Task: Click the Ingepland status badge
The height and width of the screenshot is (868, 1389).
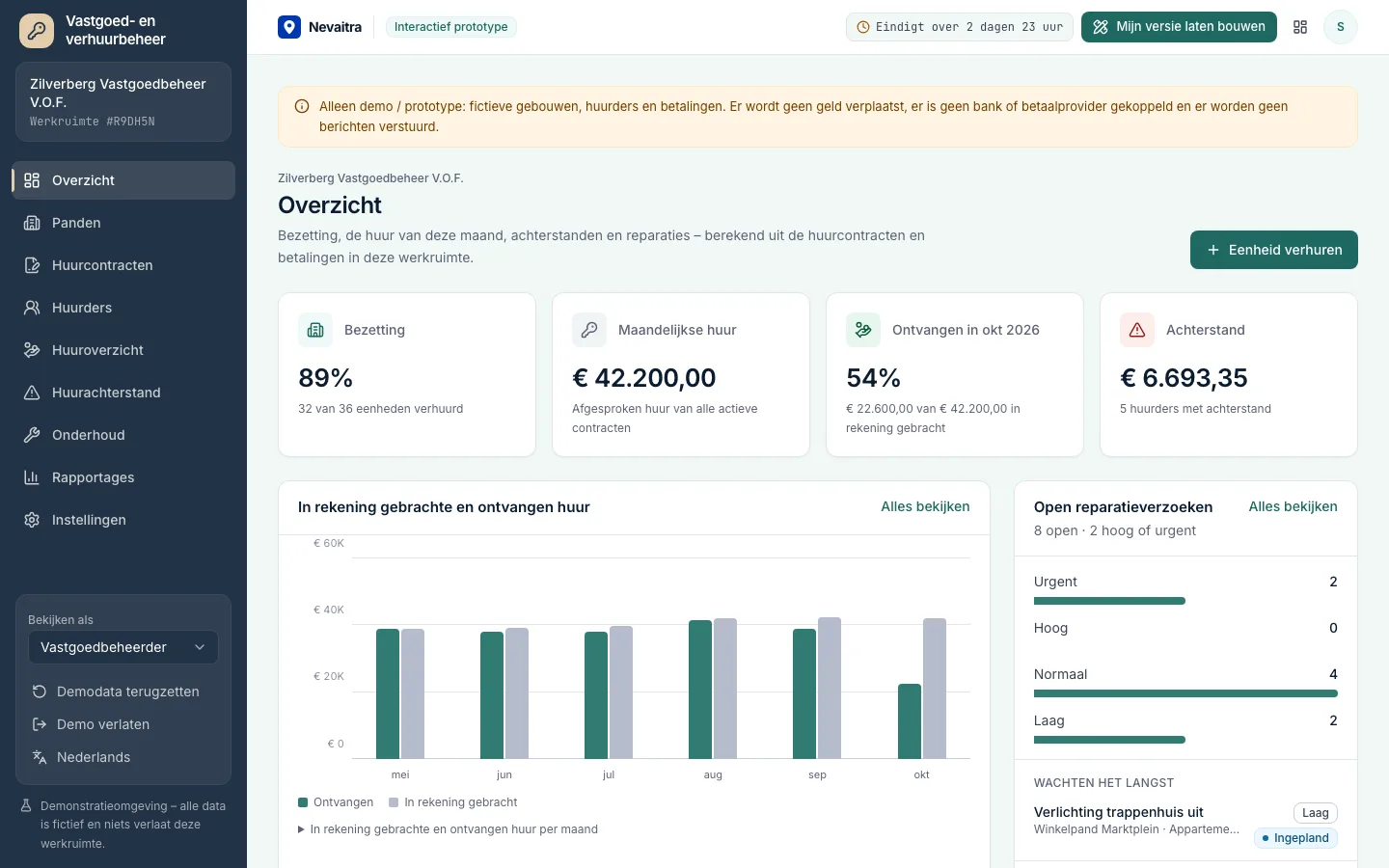Action: pyautogui.click(x=1295, y=838)
